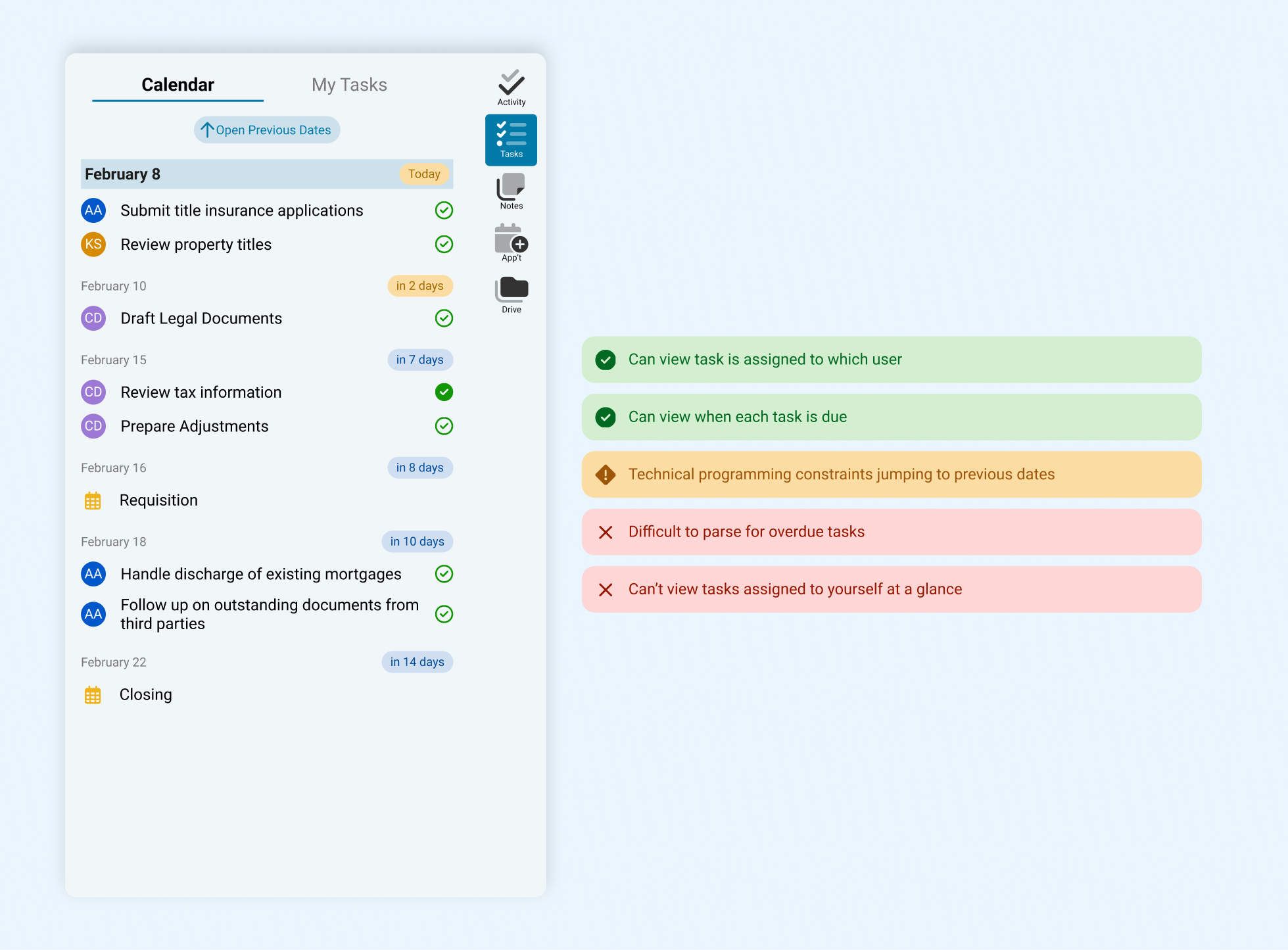Uncheck completed Review tax information task
The height and width of the screenshot is (950, 1288).
(444, 392)
